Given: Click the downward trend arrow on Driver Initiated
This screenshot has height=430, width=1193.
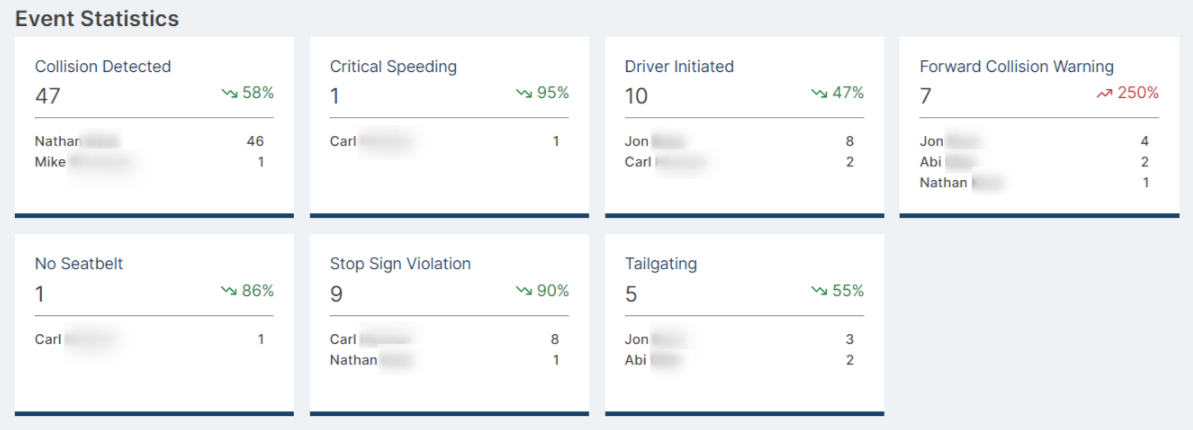Looking at the screenshot, I should [819, 94].
